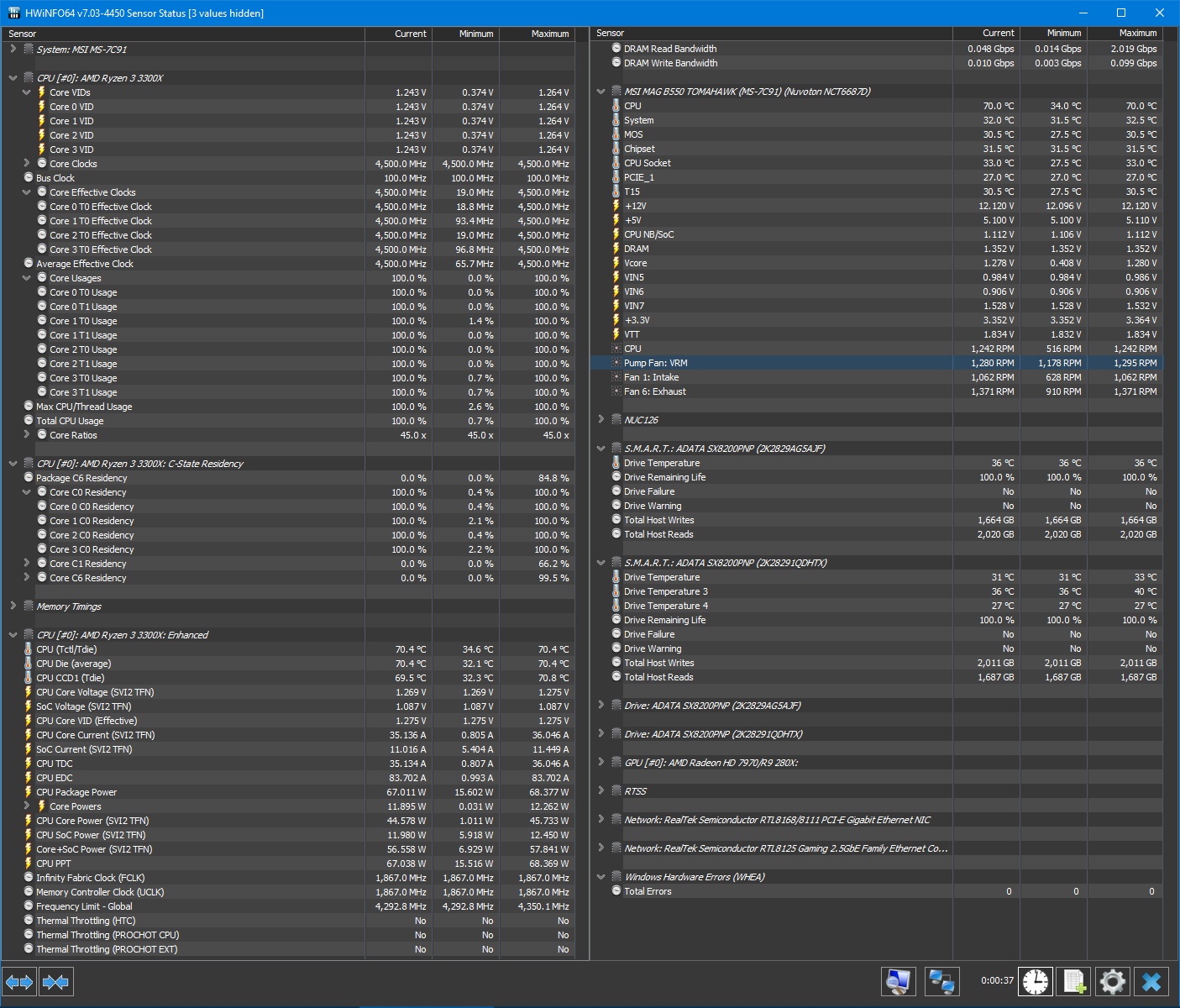The height and width of the screenshot is (1008, 1180).
Task: Open the sensor summary monitor icon
Action: (898, 981)
